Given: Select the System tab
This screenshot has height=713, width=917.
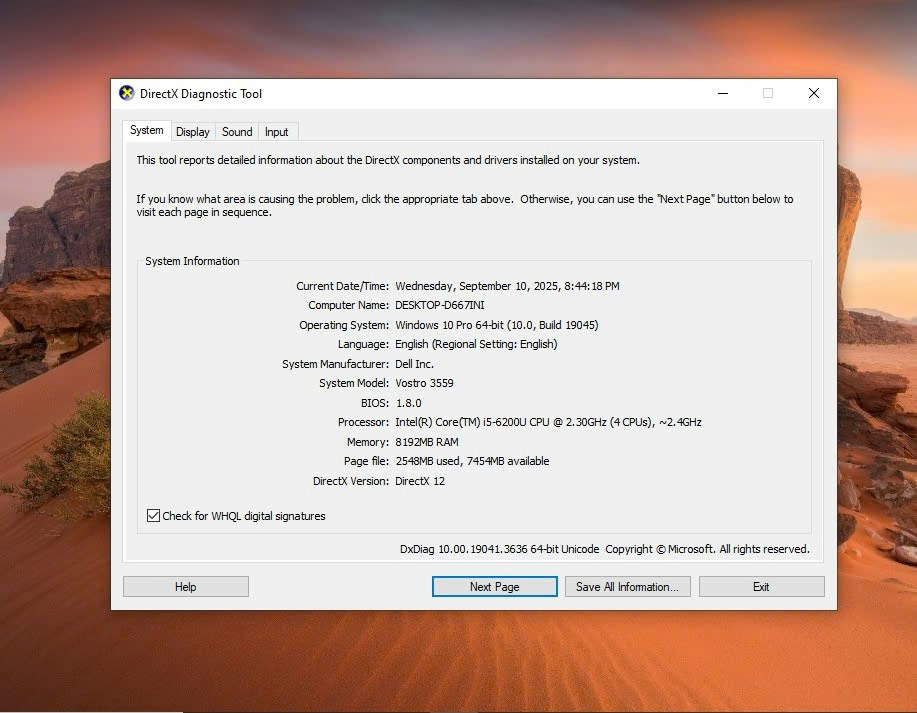Looking at the screenshot, I should click(146, 131).
